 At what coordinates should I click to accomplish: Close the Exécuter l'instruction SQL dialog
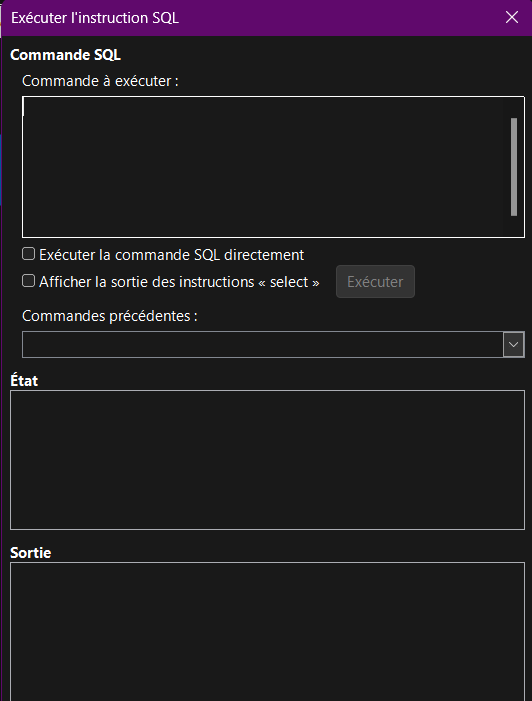coord(511,17)
